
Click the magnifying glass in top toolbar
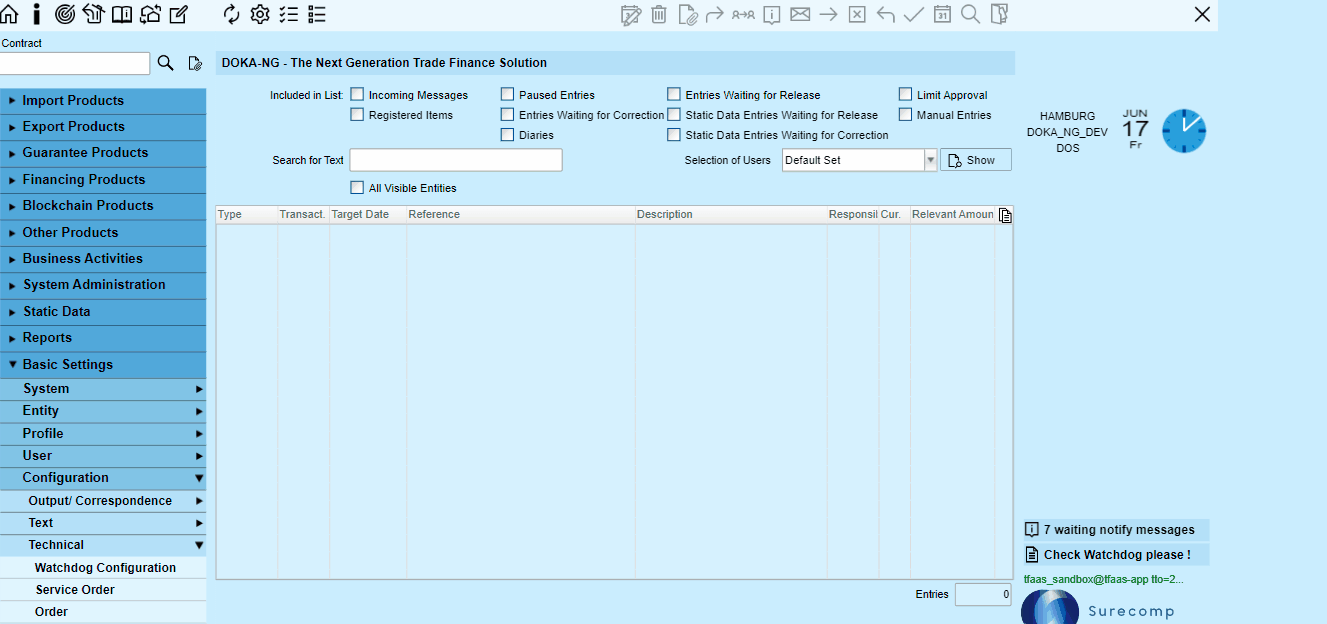coord(970,14)
